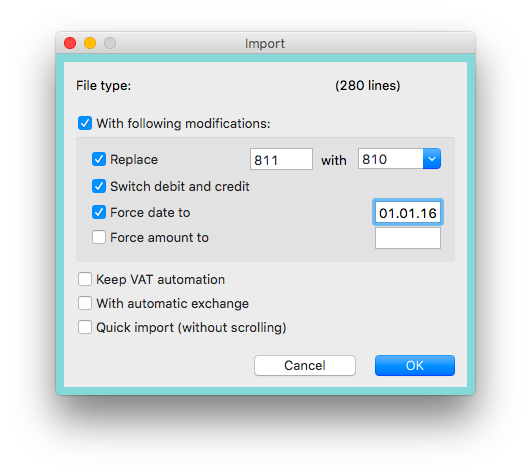The height and width of the screenshot is (475, 531).
Task: Close the Import window
Action: coord(70,43)
